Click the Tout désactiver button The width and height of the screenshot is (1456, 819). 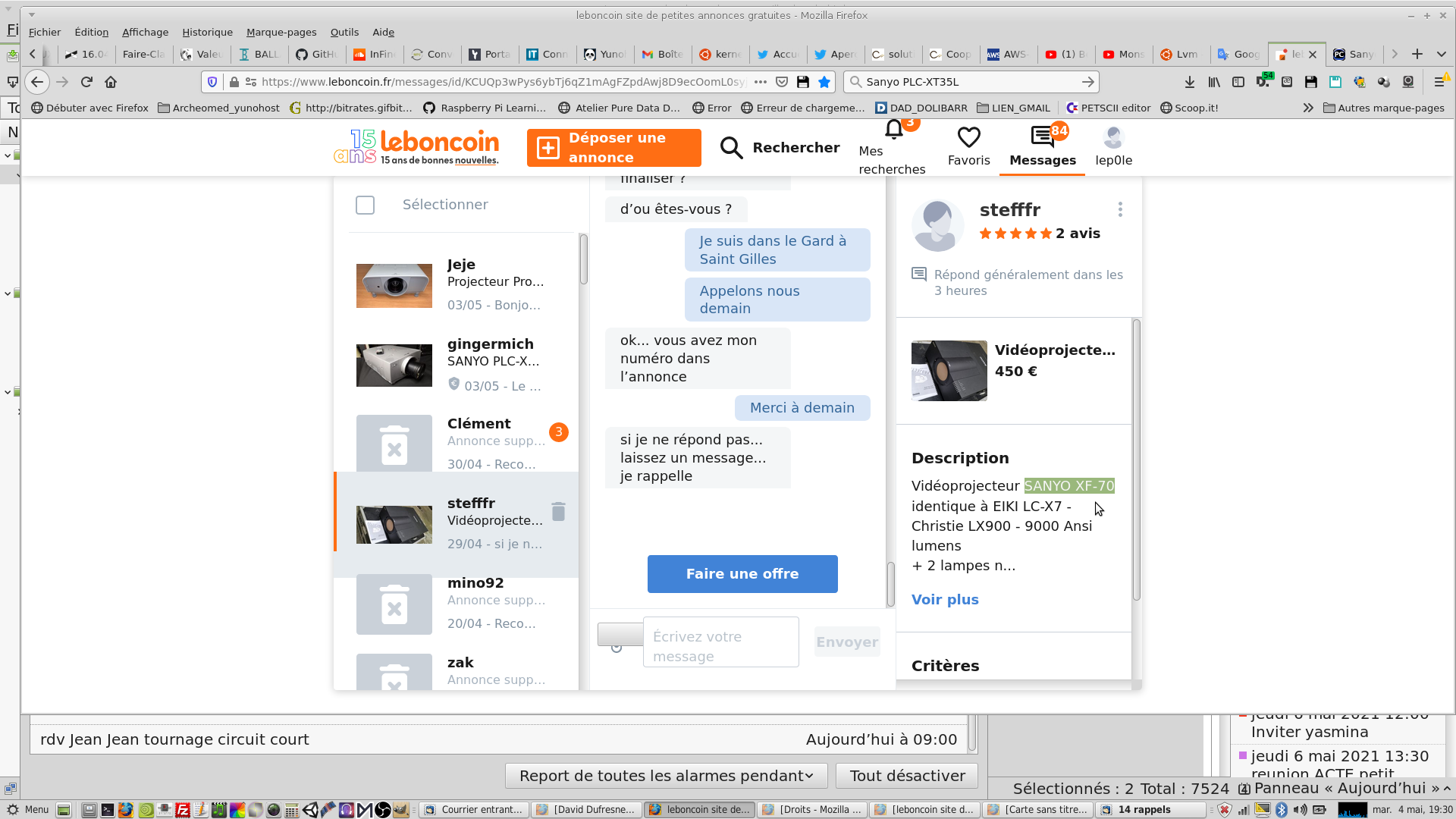point(906,776)
